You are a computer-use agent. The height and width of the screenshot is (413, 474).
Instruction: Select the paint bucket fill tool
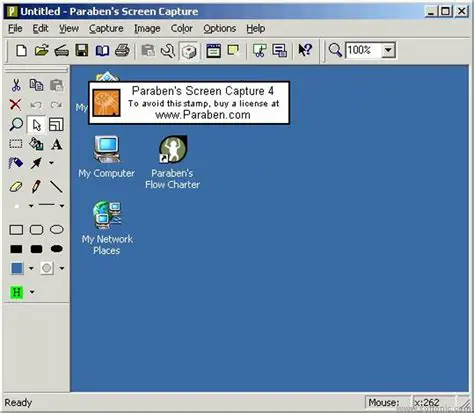[x=36, y=144]
